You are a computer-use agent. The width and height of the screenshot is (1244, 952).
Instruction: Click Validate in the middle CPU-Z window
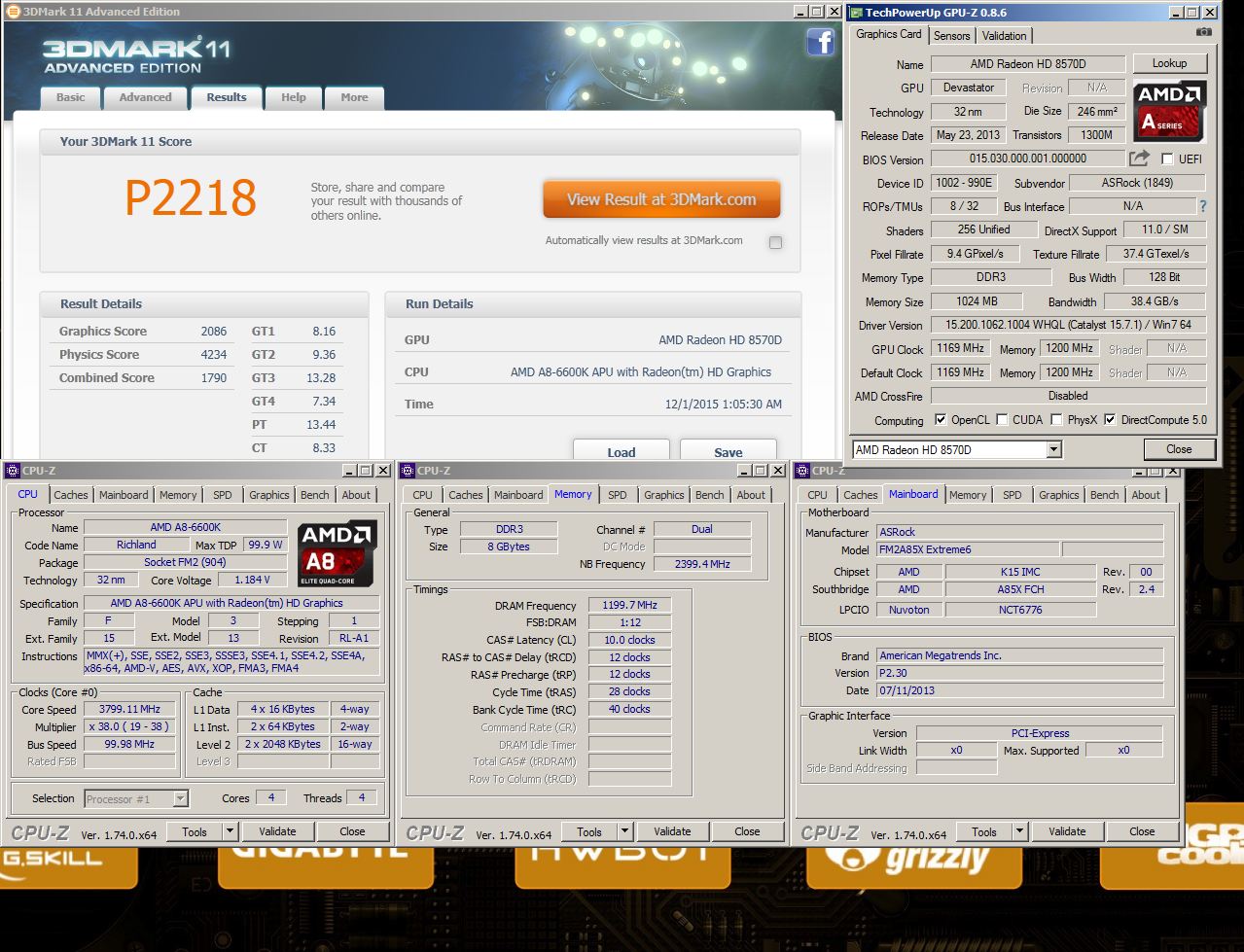point(672,831)
